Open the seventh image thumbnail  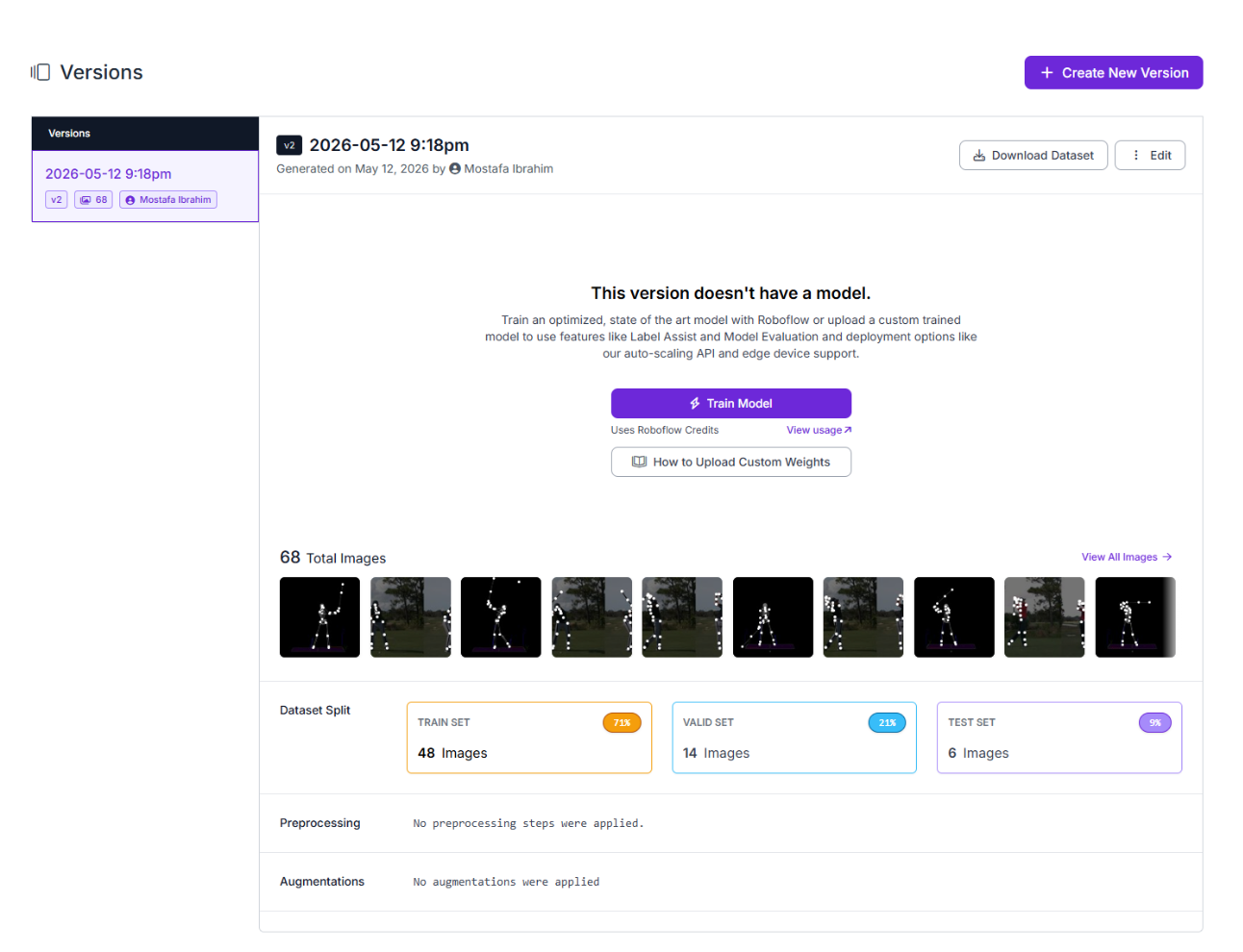[x=864, y=617]
